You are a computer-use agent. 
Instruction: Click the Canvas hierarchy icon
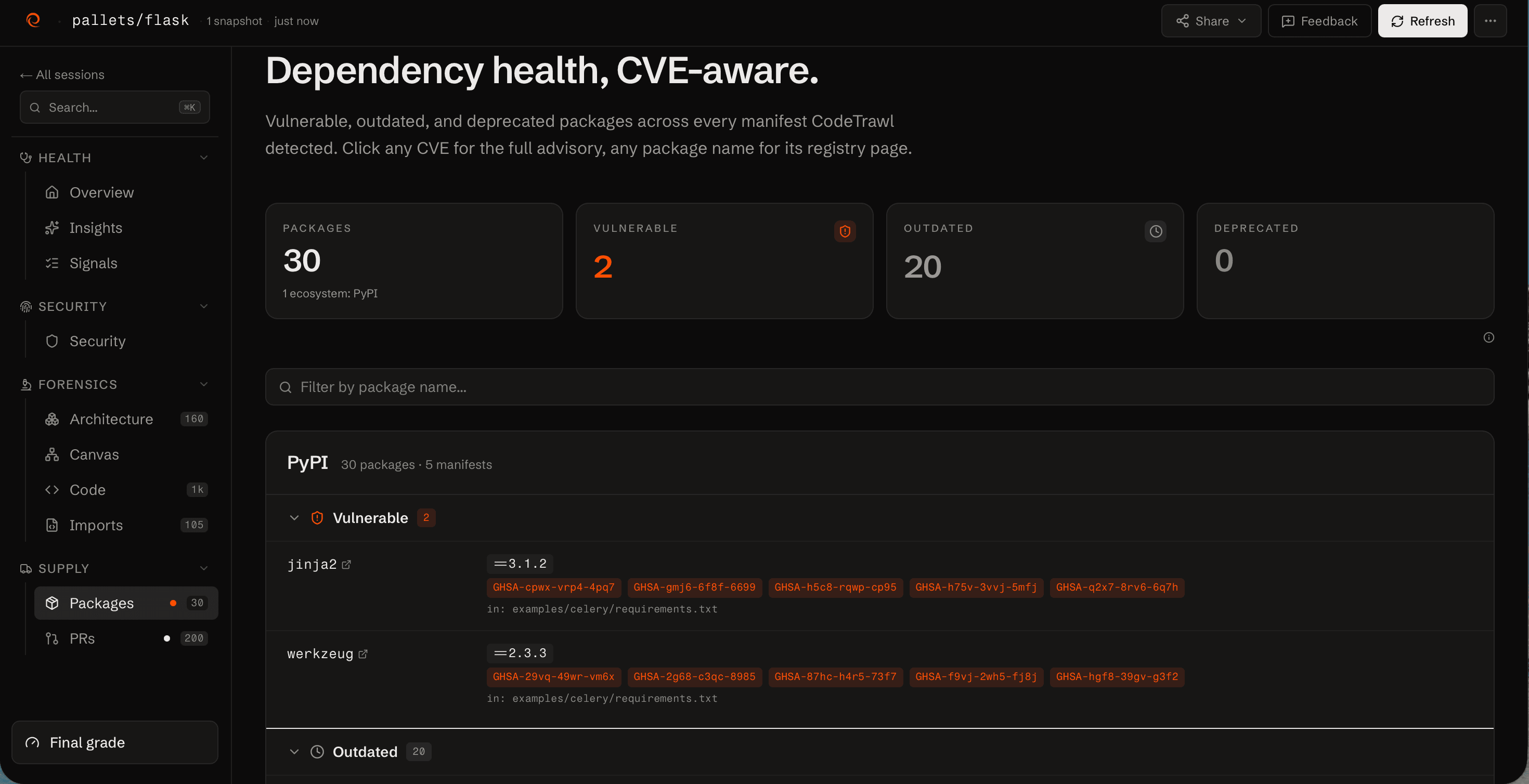52,454
